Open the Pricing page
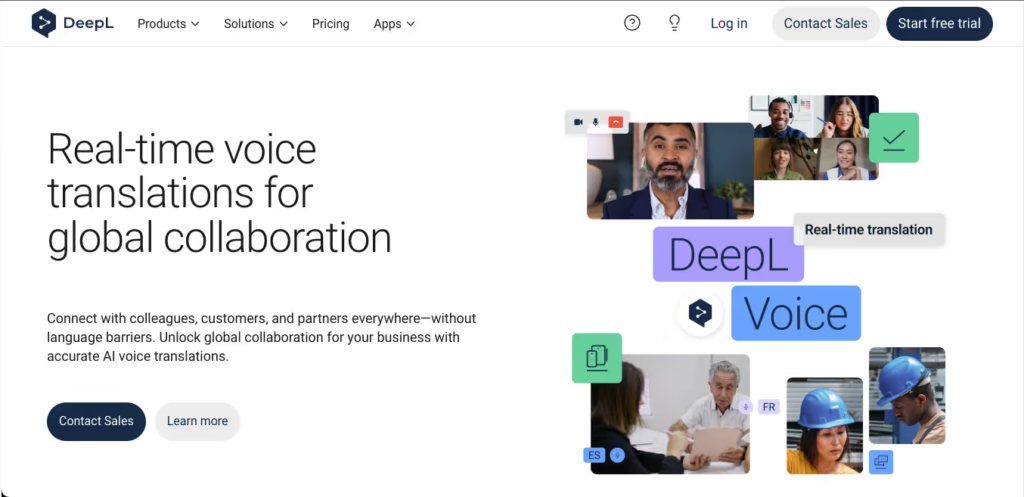1024x497 pixels. tap(330, 23)
